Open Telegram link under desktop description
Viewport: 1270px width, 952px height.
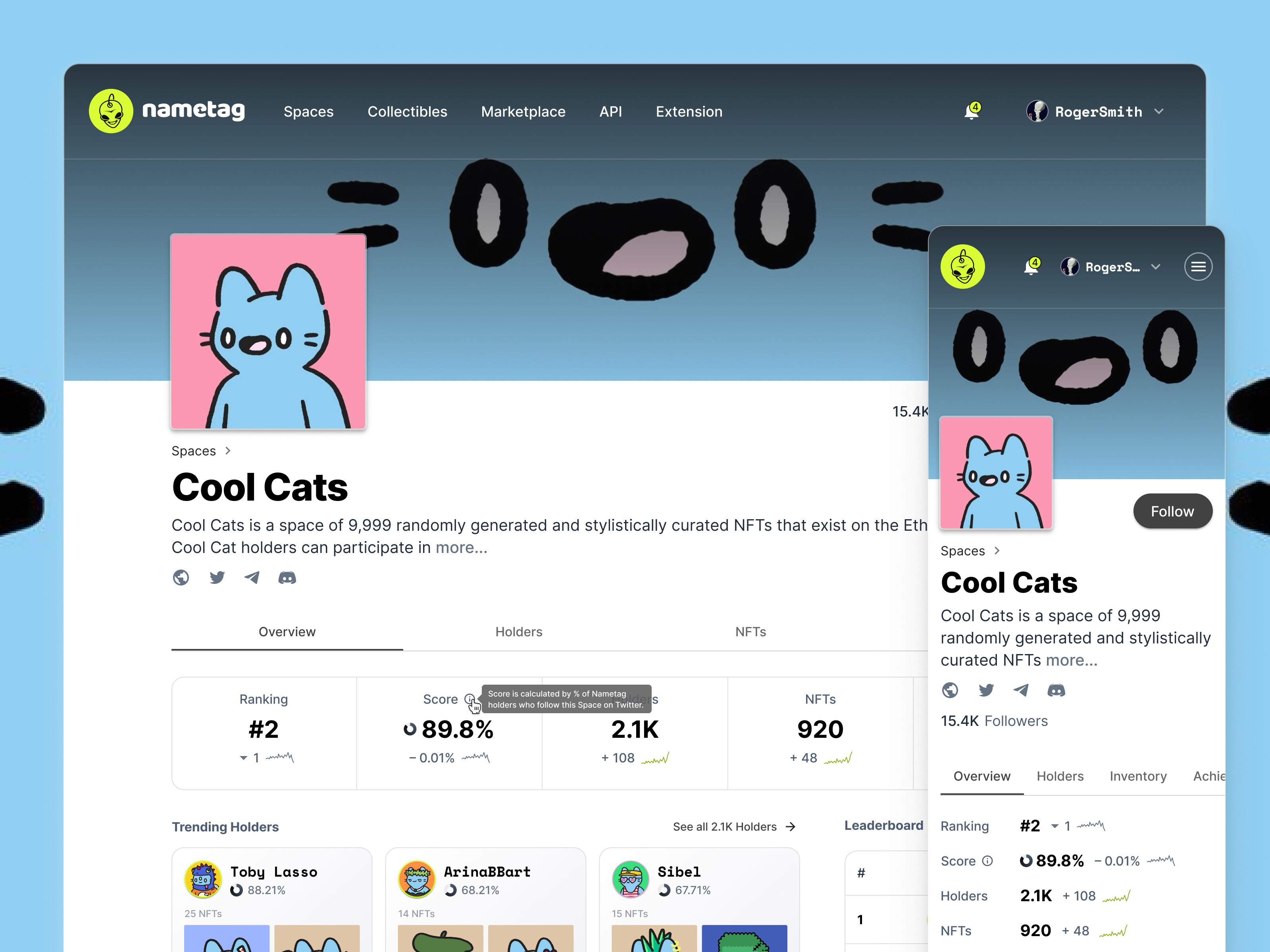pos(252,577)
